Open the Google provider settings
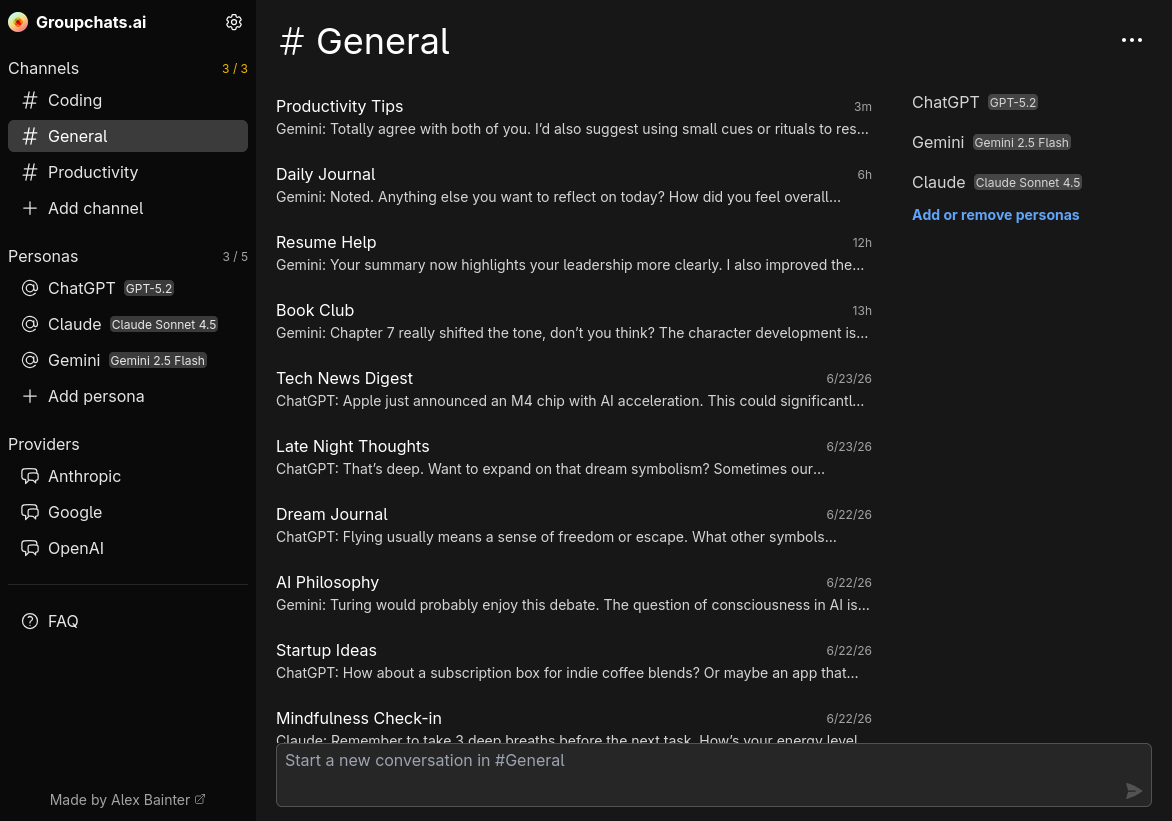 (x=128, y=512)
